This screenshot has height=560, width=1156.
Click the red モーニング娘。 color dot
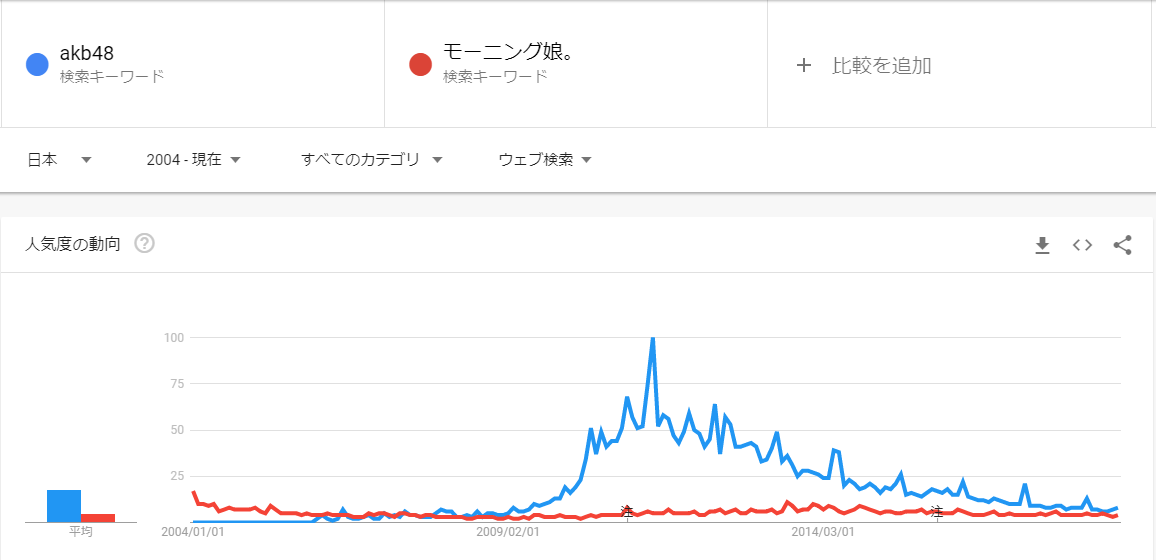[x=420, y=64]
